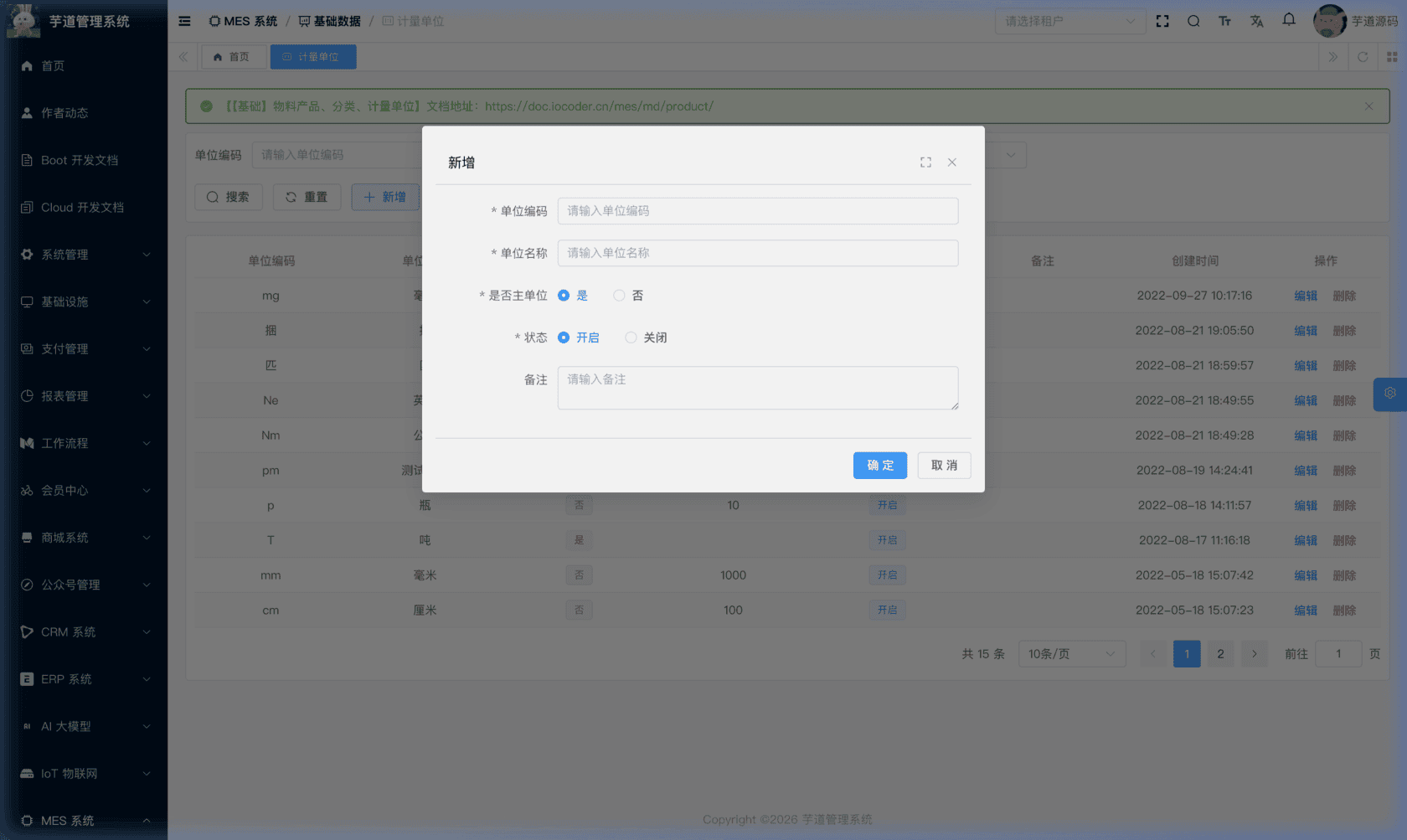Toggle browser fullscreen icon in top bar

tap(1162, 21)
